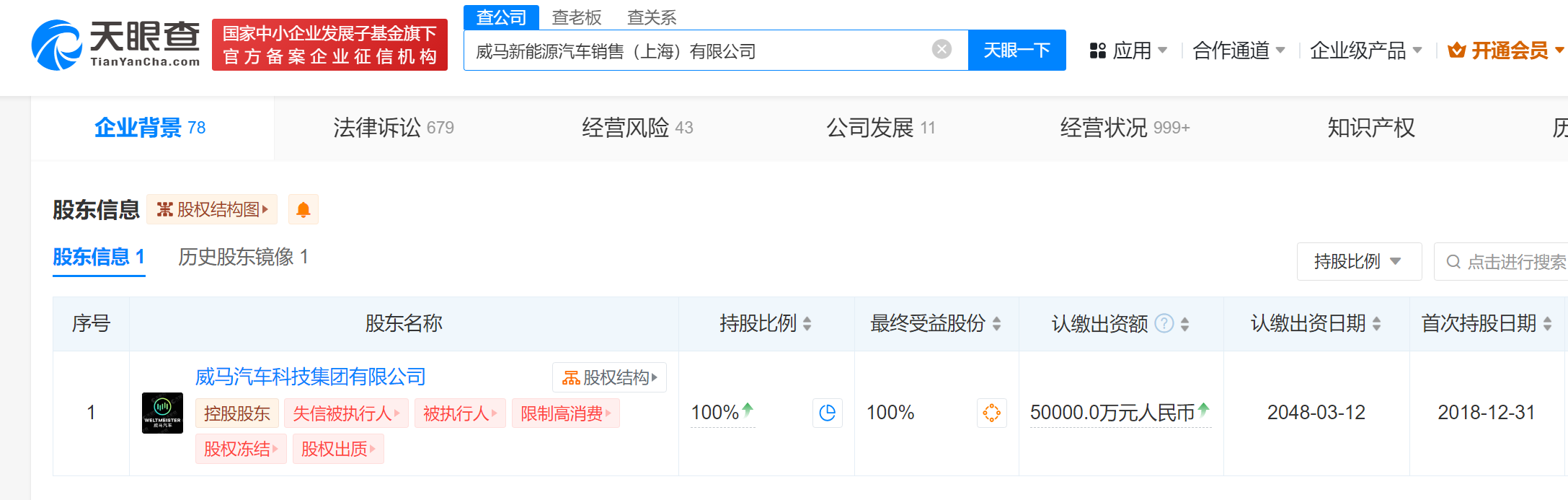Sort by 认缴出资日期 column
Viewport: 1568px width, 500px height.
[1376, 324]
